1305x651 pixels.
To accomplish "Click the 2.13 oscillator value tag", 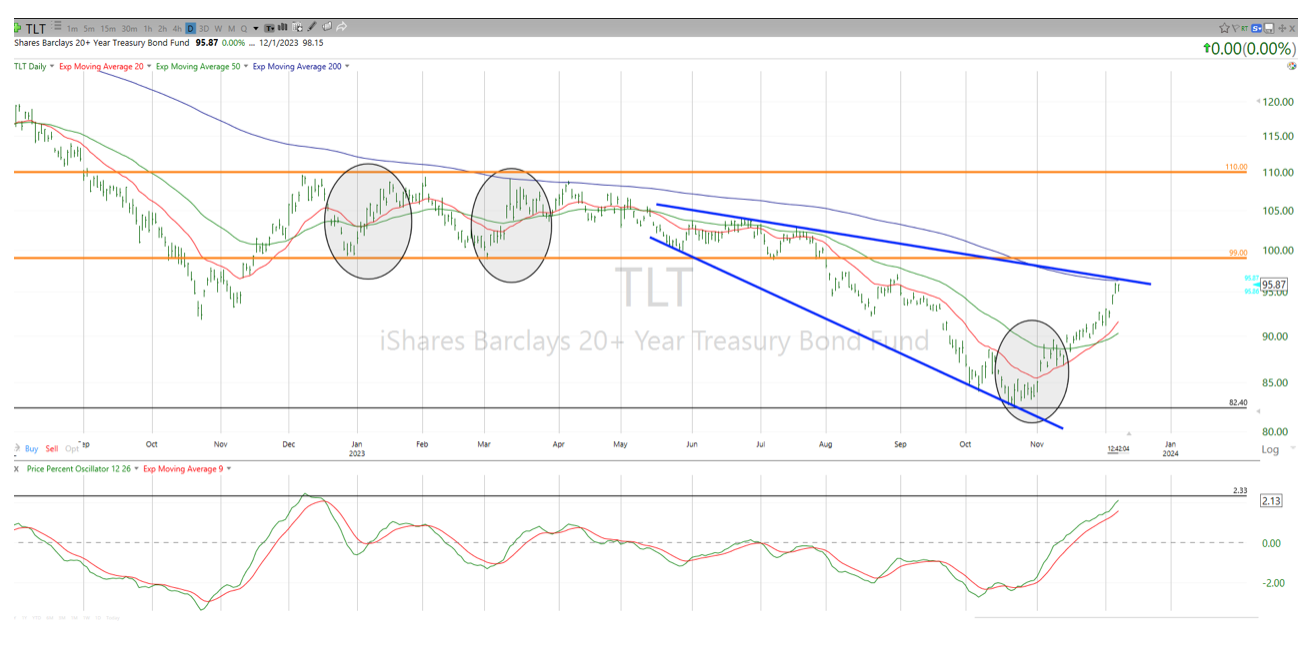I will pyautogui.click(x=1272, y=501).
